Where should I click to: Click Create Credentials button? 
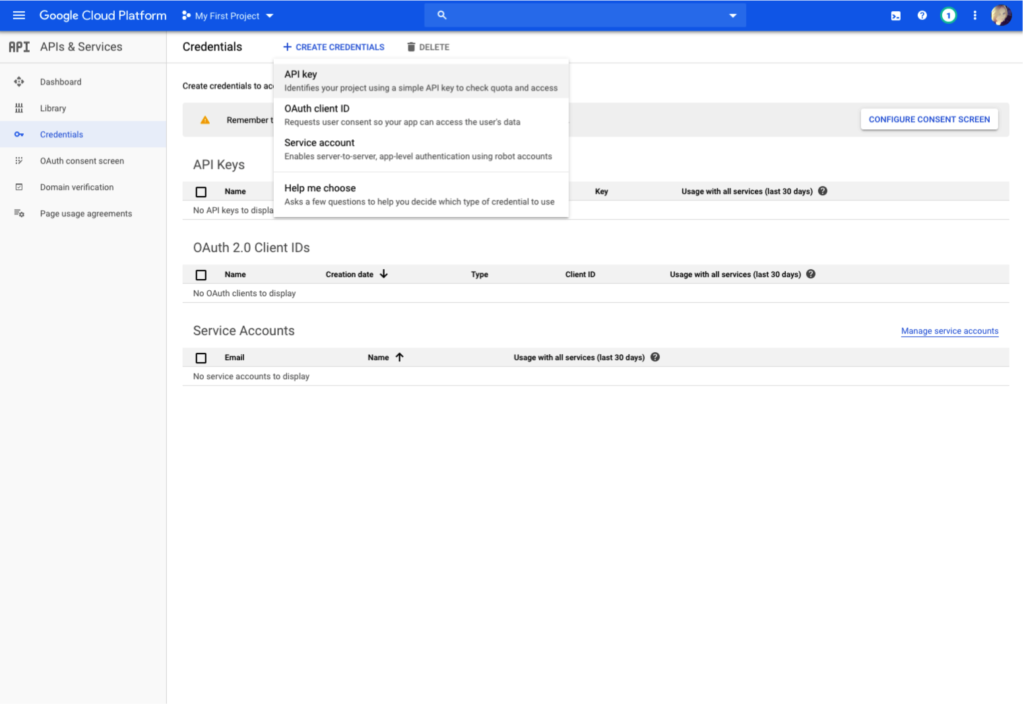click(x=334, y=47)
